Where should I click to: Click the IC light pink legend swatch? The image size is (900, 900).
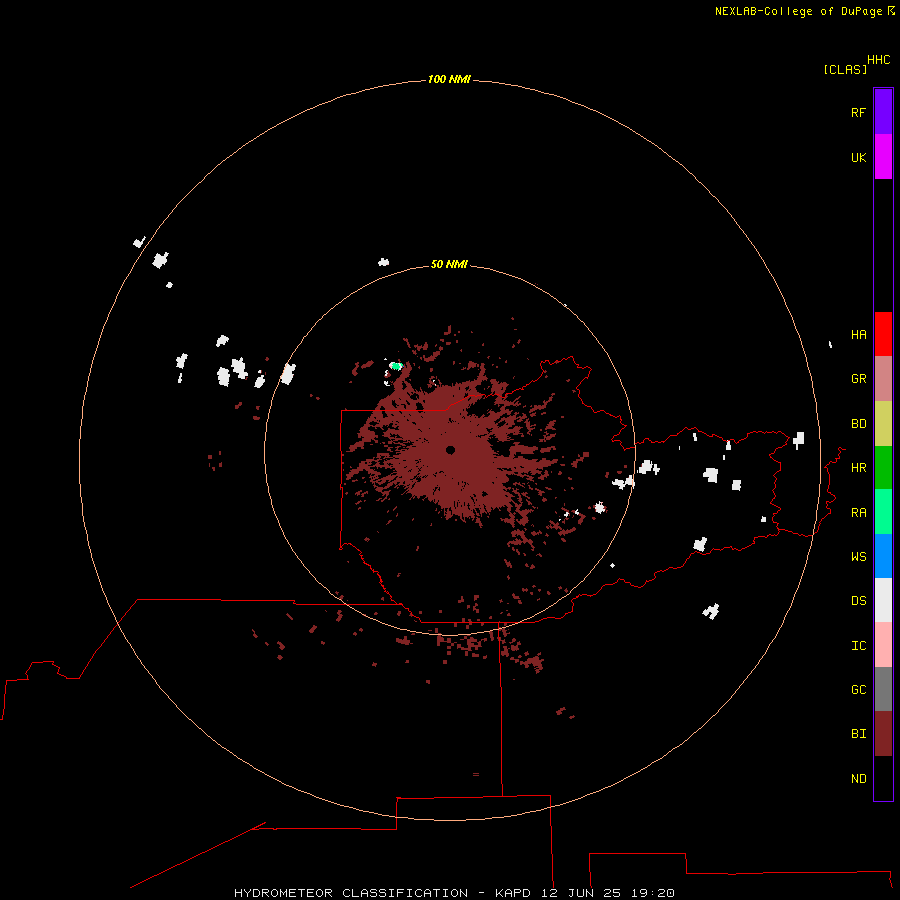tap(883, 645)
